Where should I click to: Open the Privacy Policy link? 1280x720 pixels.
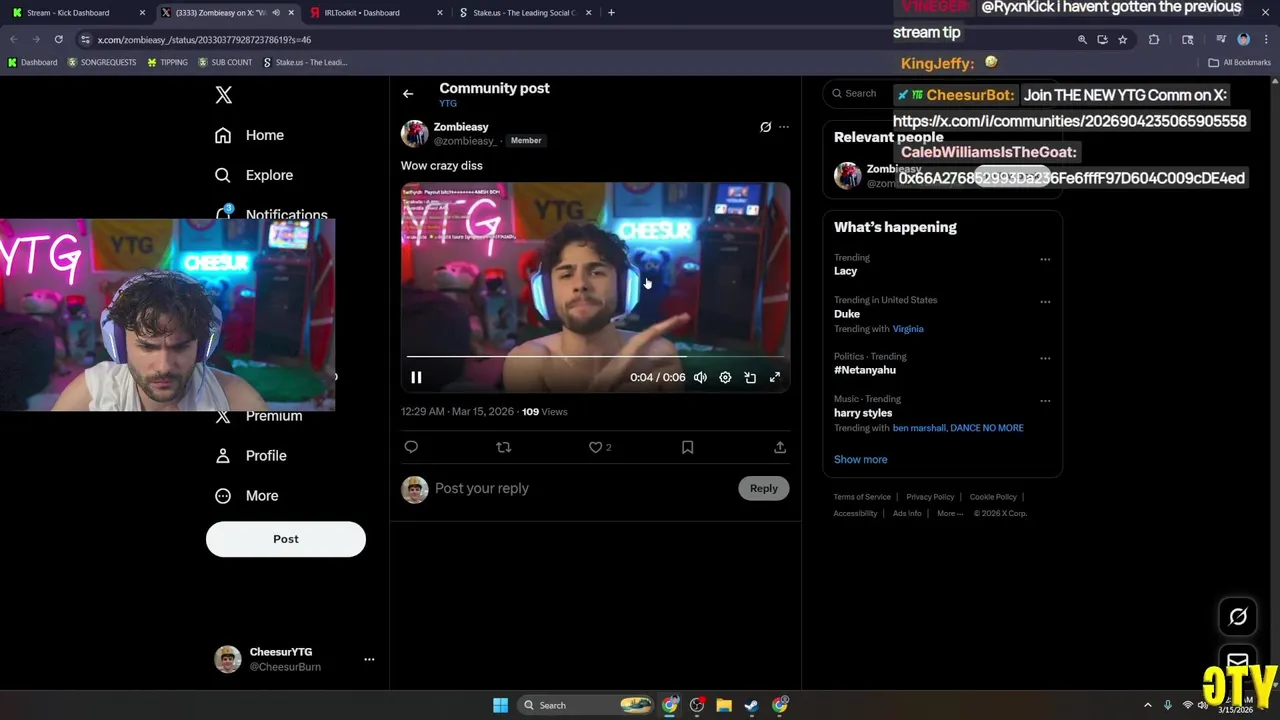point(930,497)
